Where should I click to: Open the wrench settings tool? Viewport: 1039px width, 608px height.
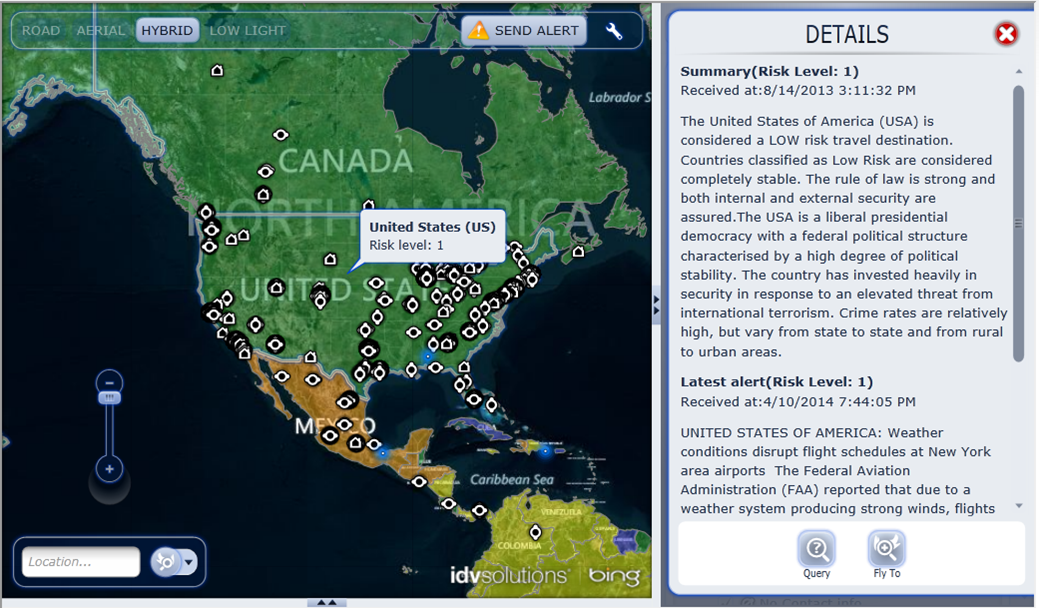pyautogui.click(x=614, y=31)
